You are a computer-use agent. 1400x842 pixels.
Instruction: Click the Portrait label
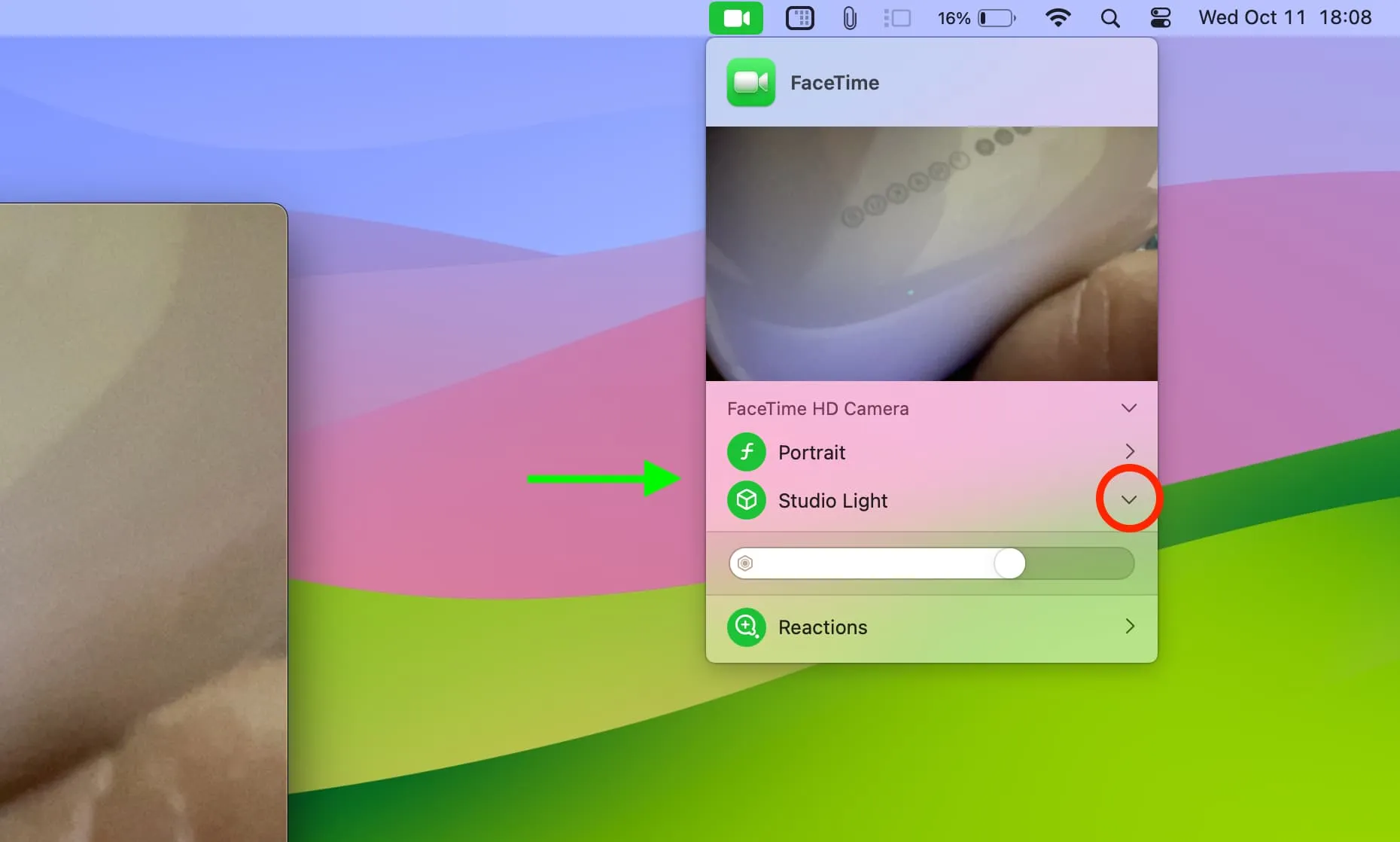click(811, 452)
